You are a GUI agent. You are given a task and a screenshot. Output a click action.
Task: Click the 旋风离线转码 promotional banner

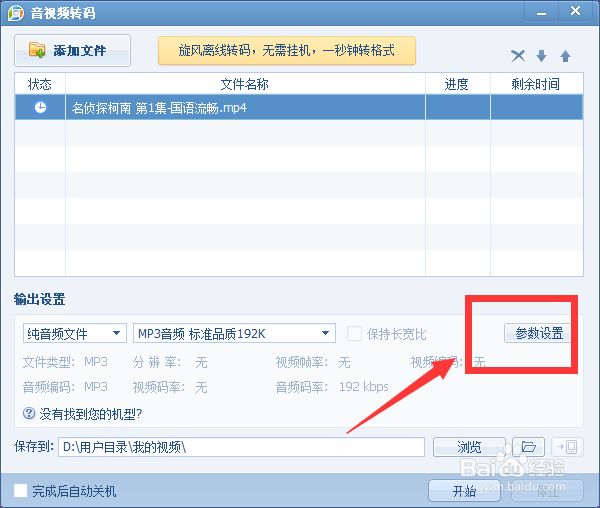287,50
